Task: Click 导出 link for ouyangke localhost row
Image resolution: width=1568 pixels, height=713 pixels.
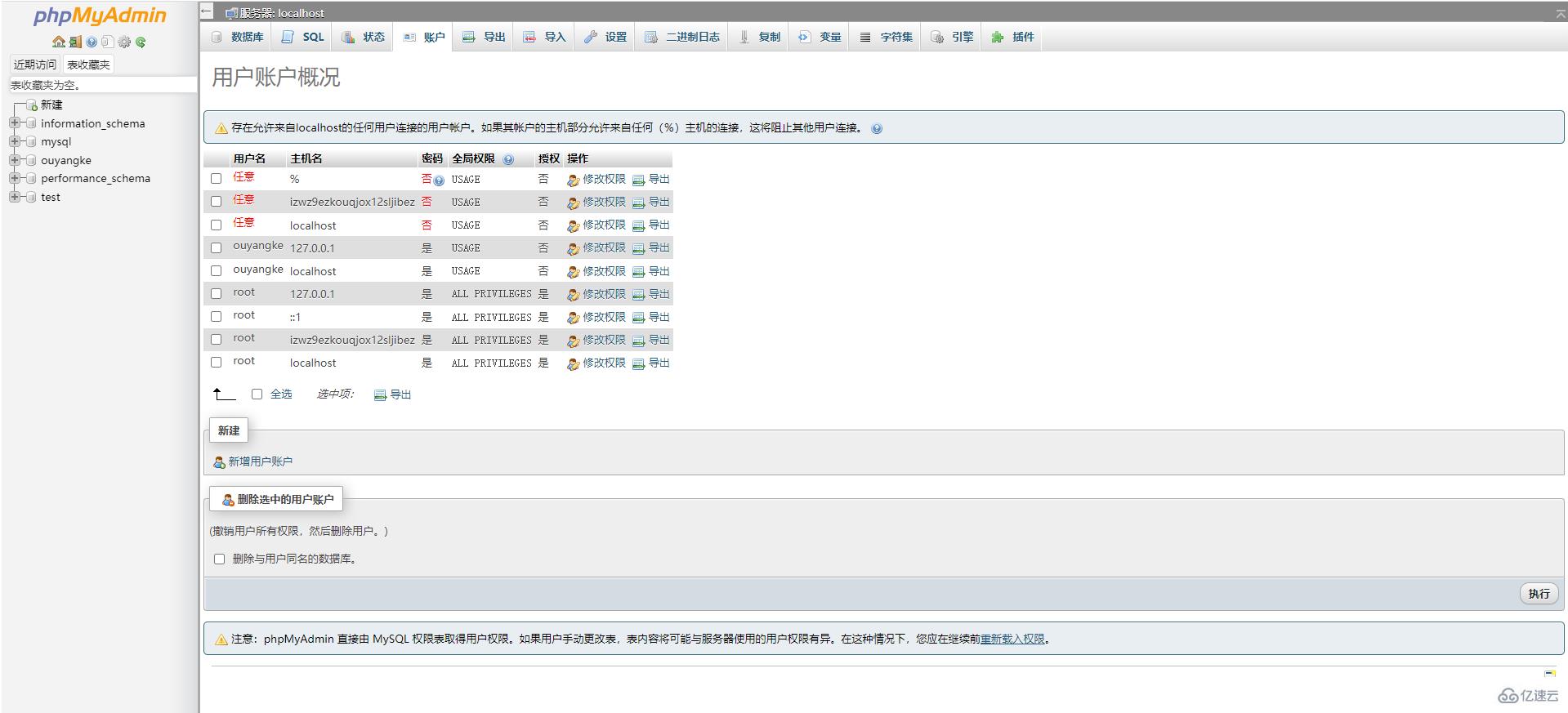Action: point(659,271)
